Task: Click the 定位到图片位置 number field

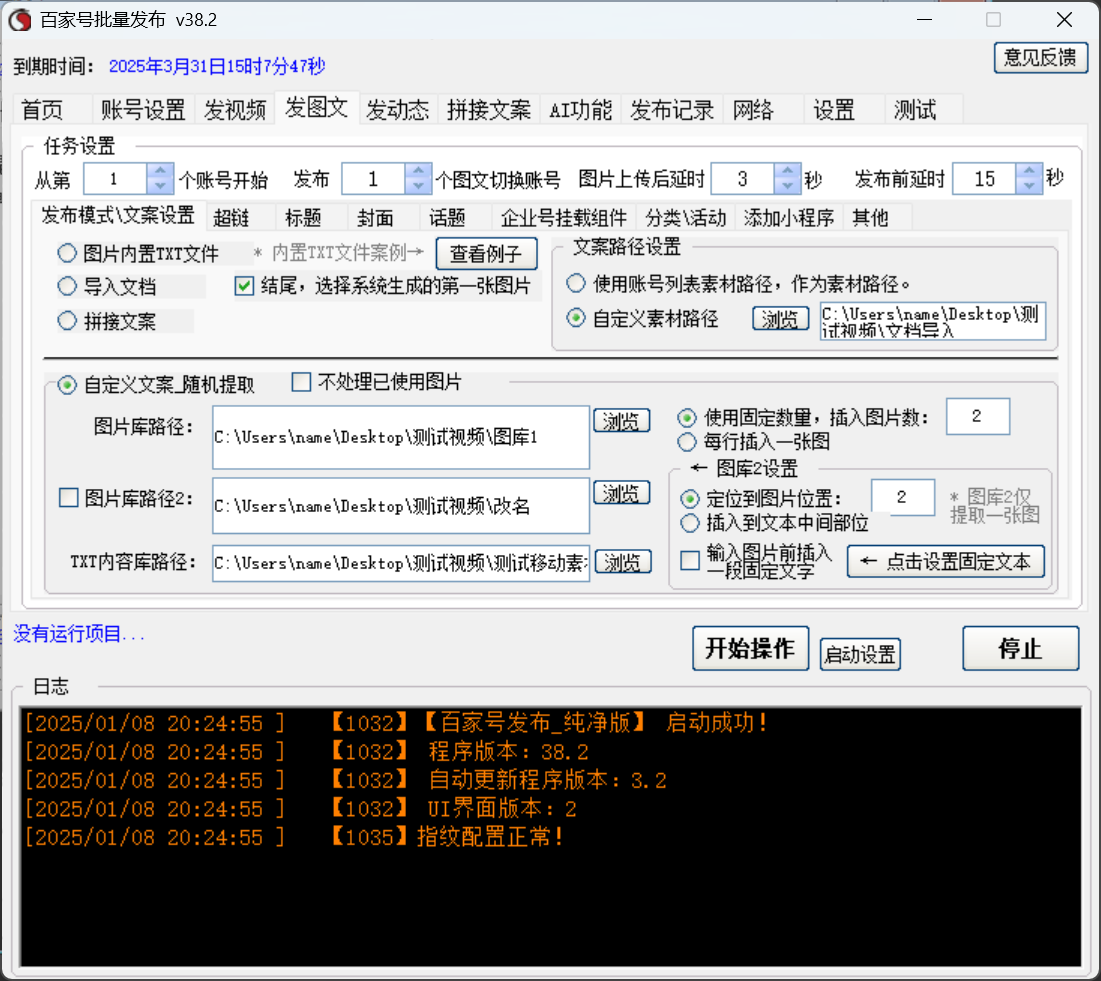Action: 902,498
